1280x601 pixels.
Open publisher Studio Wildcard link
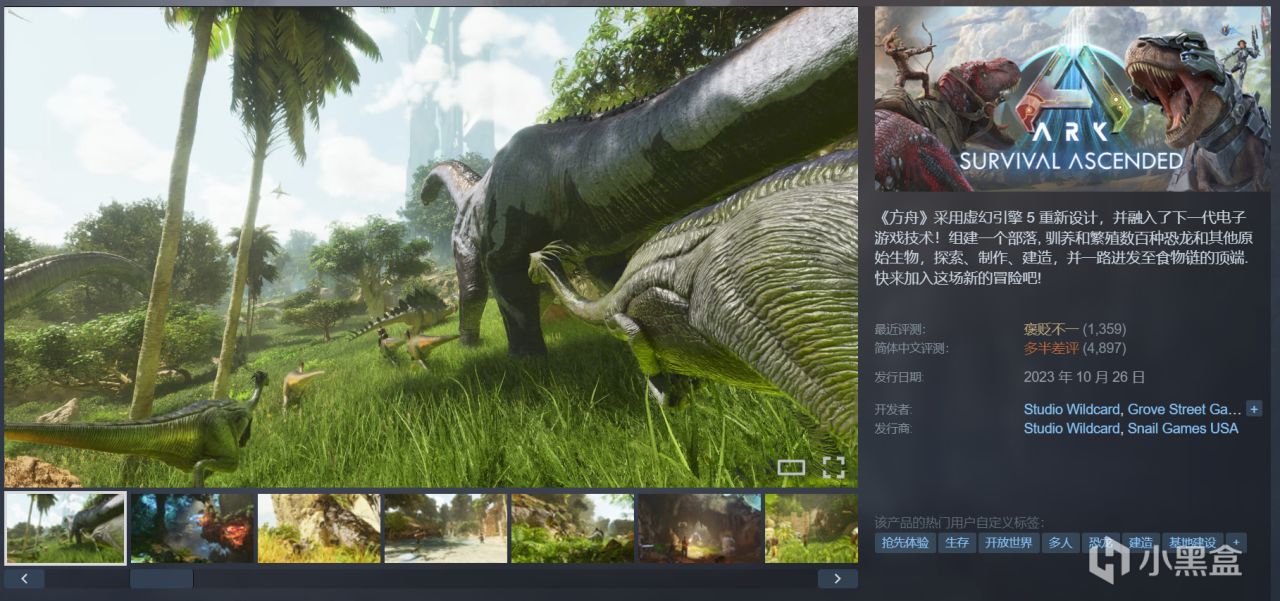(x=1072, y=428)
